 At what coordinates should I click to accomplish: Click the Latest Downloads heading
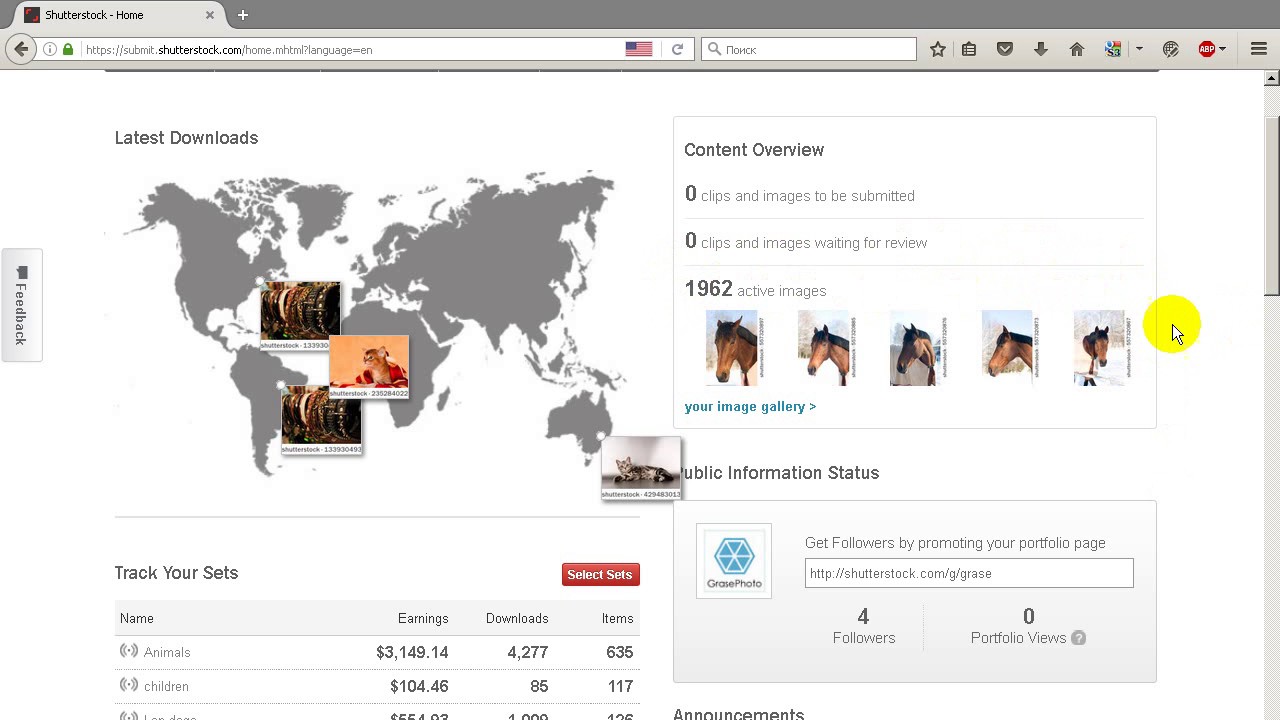(186, 138)
